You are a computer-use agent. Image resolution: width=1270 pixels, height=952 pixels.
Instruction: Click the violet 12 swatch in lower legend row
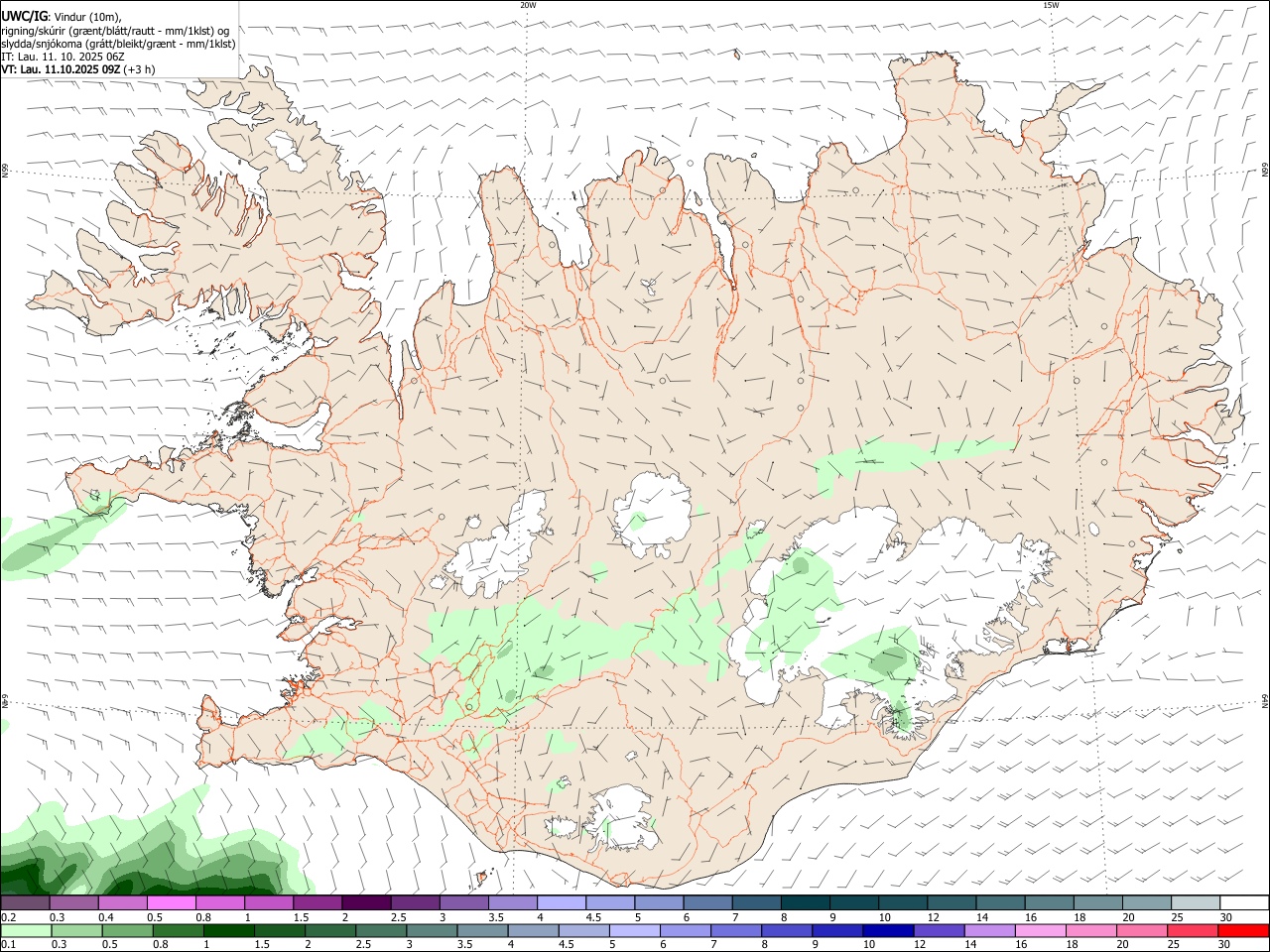coord(939,931)
